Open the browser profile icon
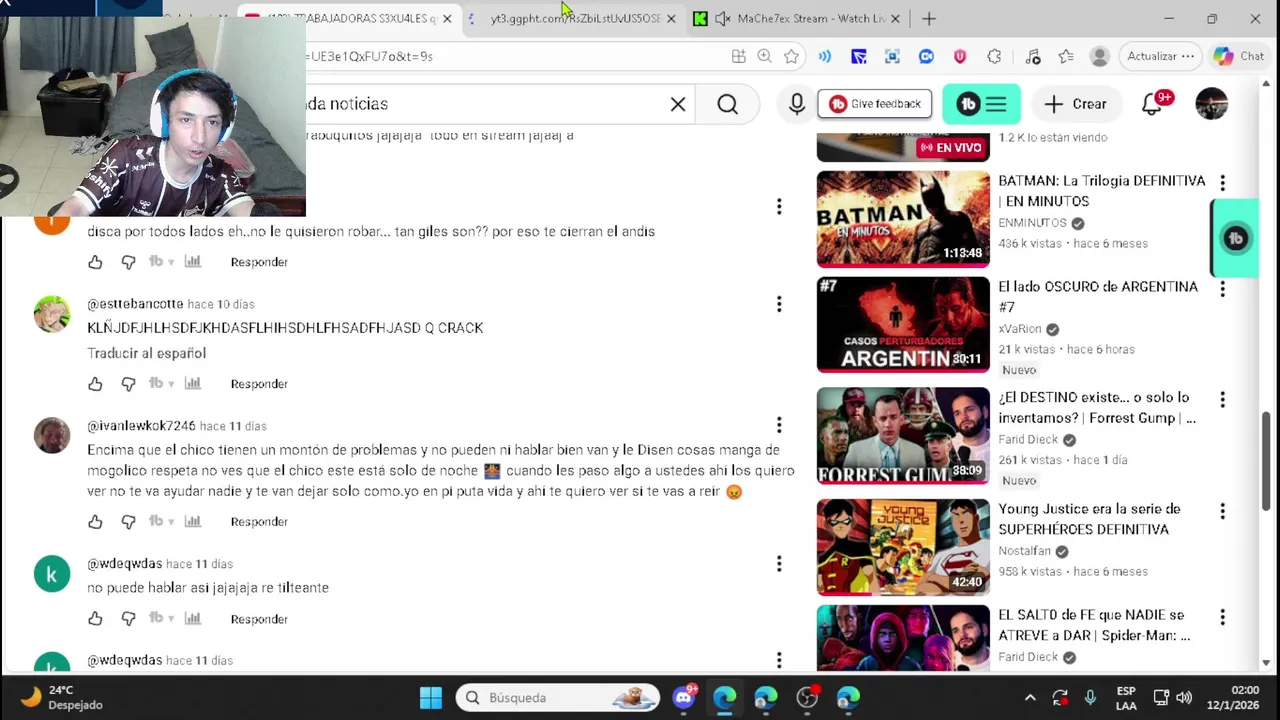This screenshot has height=720, width=1280. (1099, 56)
